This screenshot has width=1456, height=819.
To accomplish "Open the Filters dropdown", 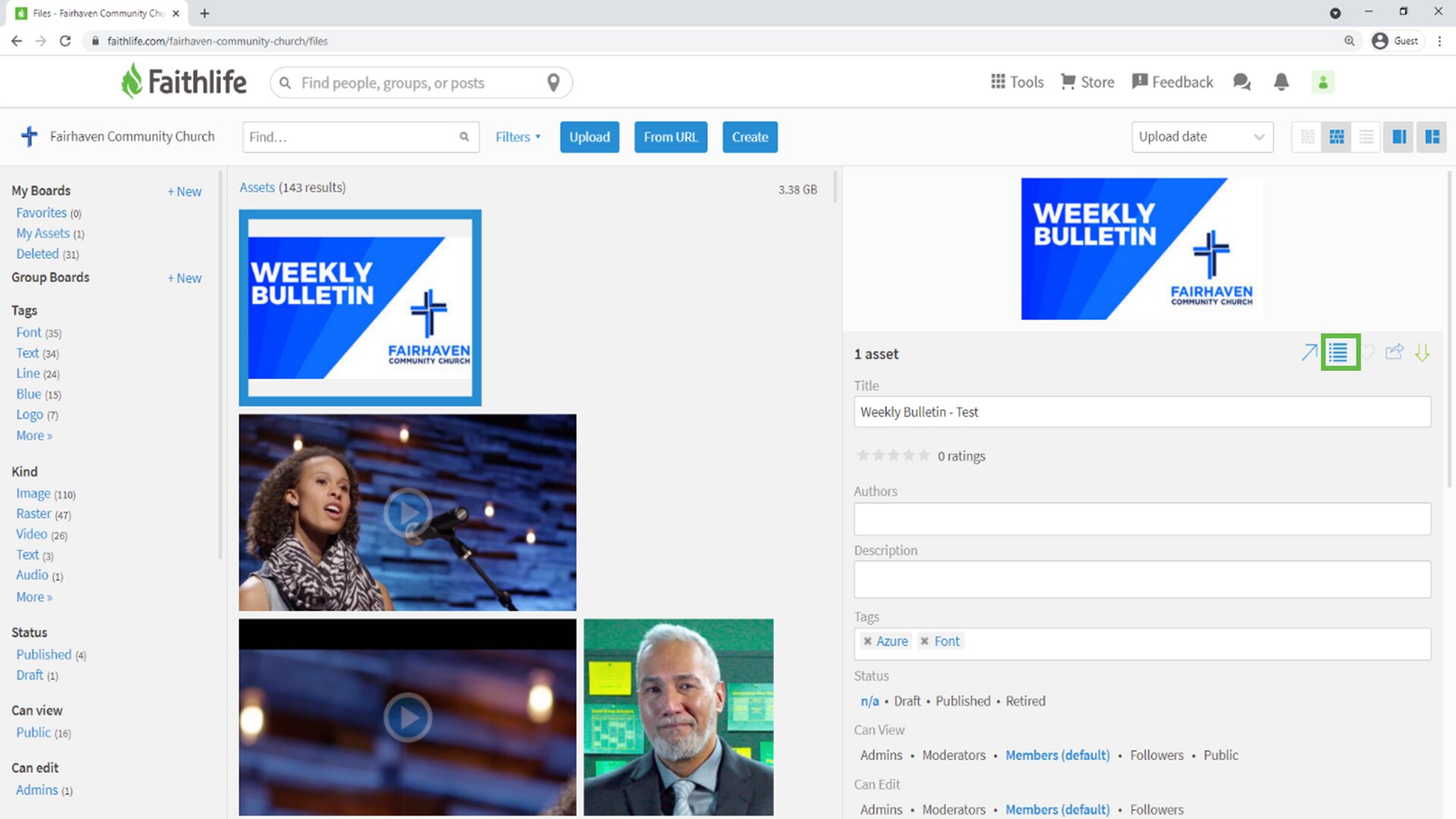I will (x=518, y=137).
